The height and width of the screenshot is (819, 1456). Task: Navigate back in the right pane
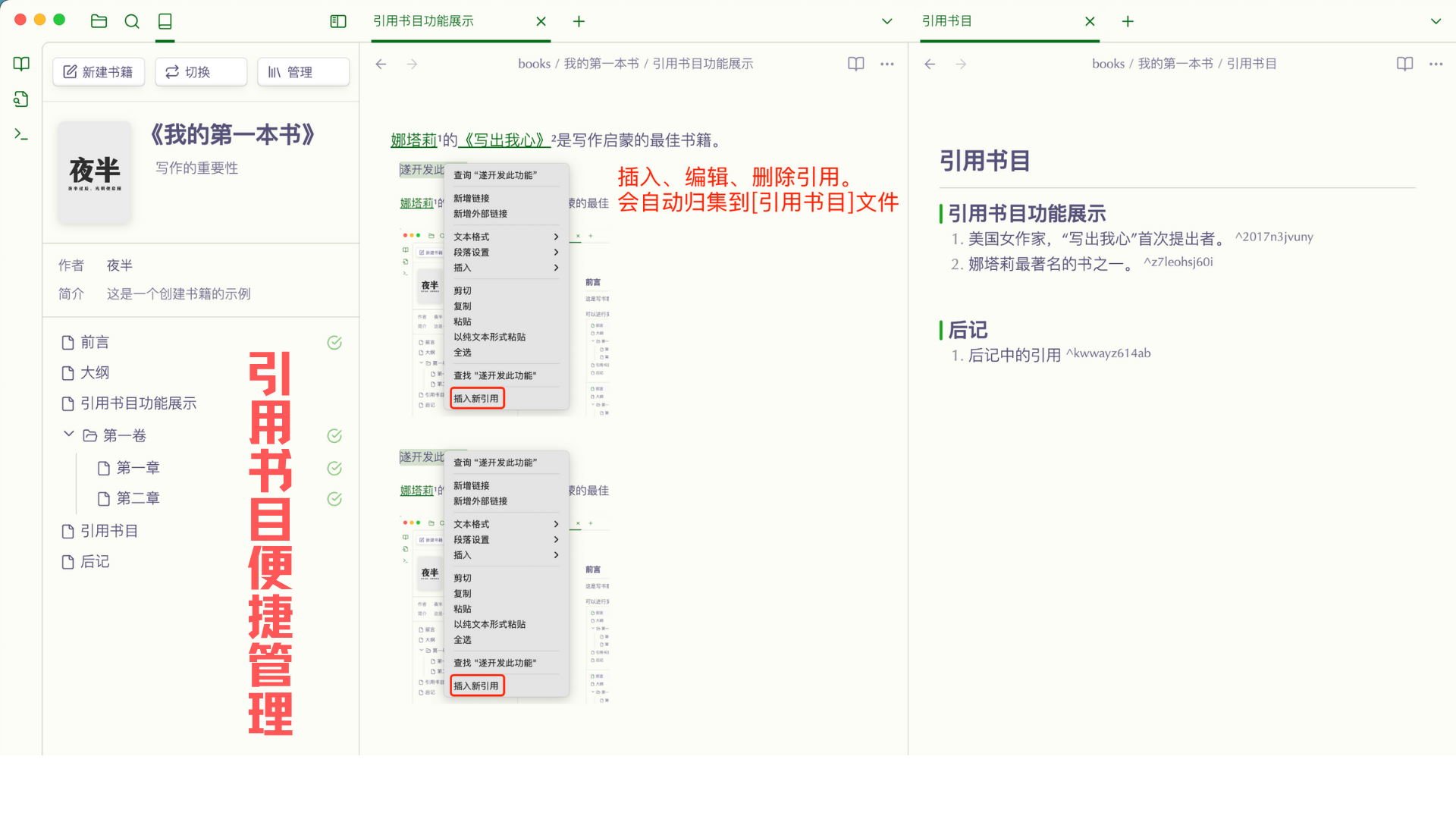click(x=930, y=64)
